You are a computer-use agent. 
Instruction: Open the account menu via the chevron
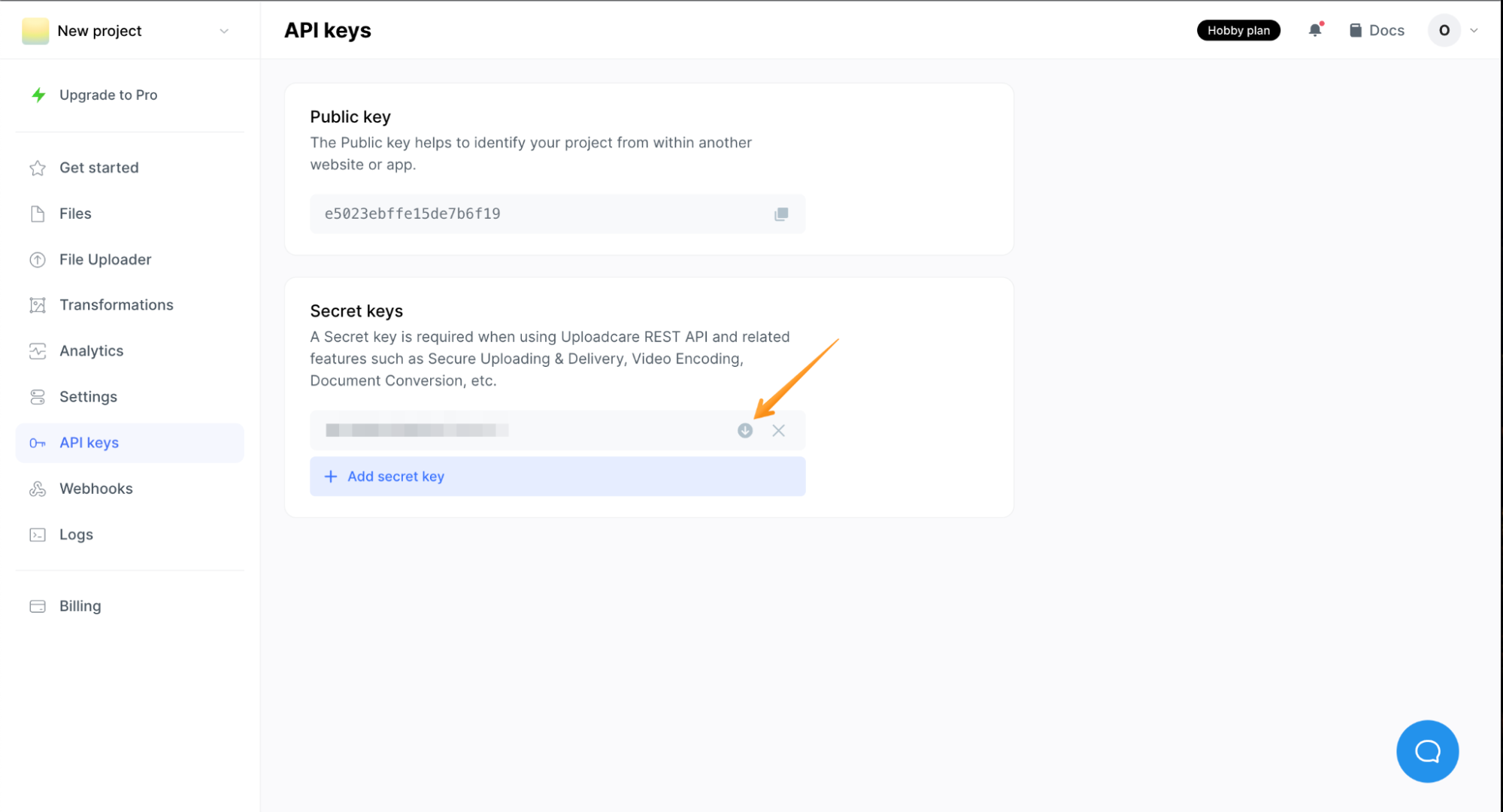pos(1474,30)
